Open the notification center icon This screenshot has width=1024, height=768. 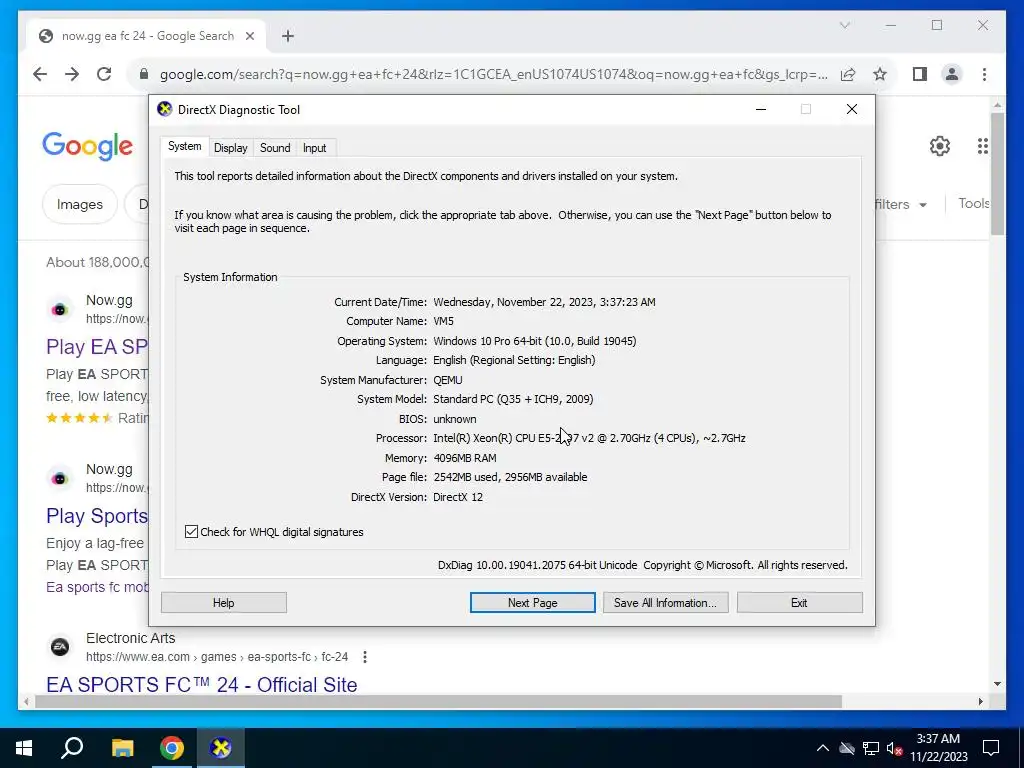pyautogui.click(x=991, y=748)
